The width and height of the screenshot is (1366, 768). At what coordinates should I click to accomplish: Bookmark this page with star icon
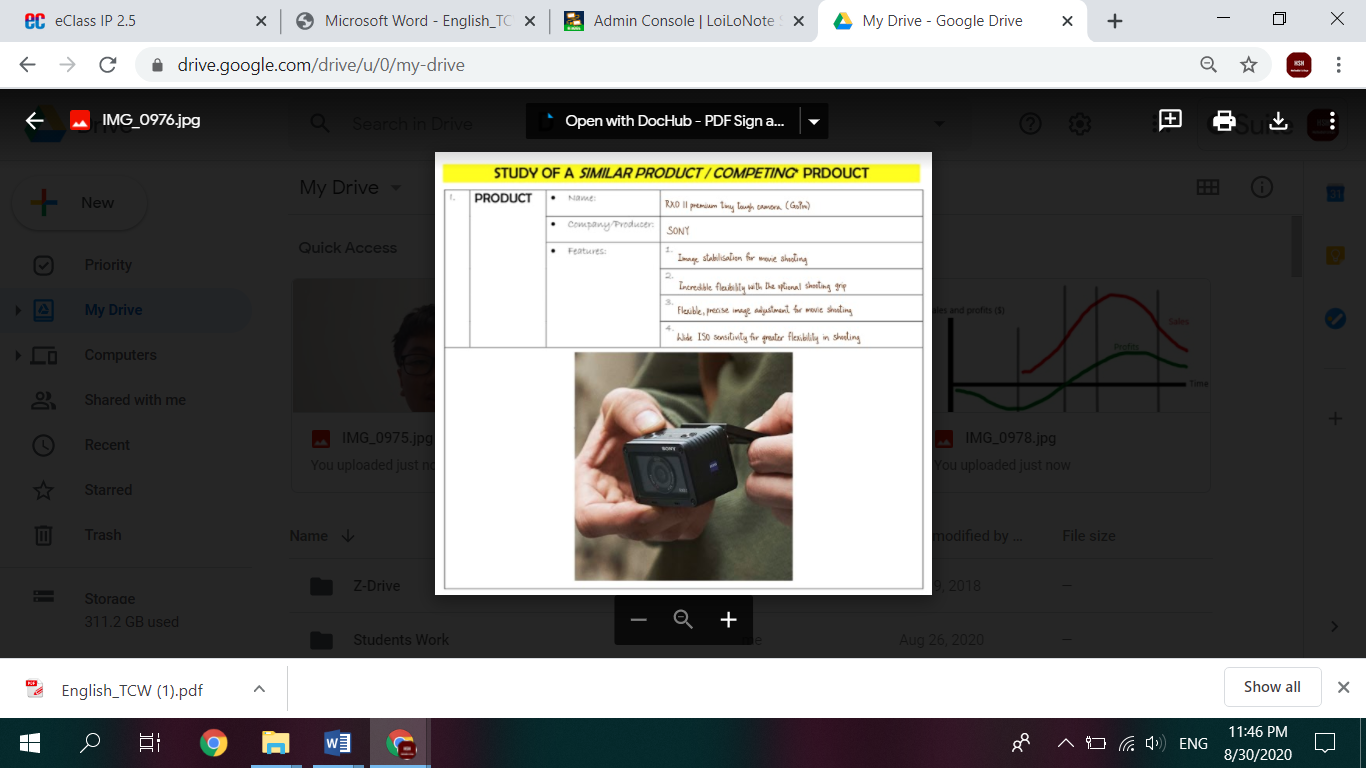click(1248, 65)
